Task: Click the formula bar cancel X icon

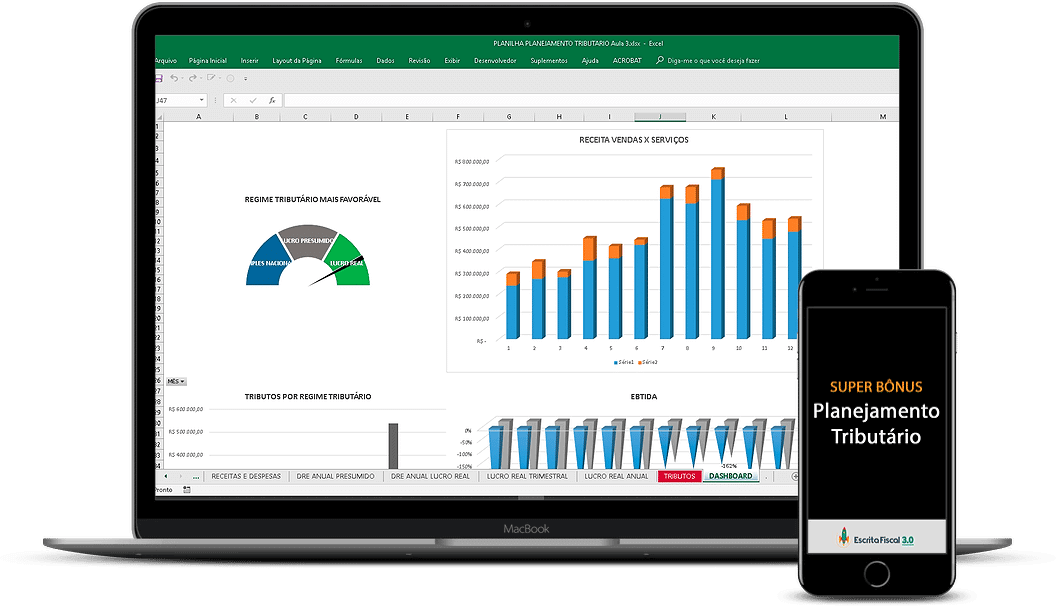Action: pos(233,100)
